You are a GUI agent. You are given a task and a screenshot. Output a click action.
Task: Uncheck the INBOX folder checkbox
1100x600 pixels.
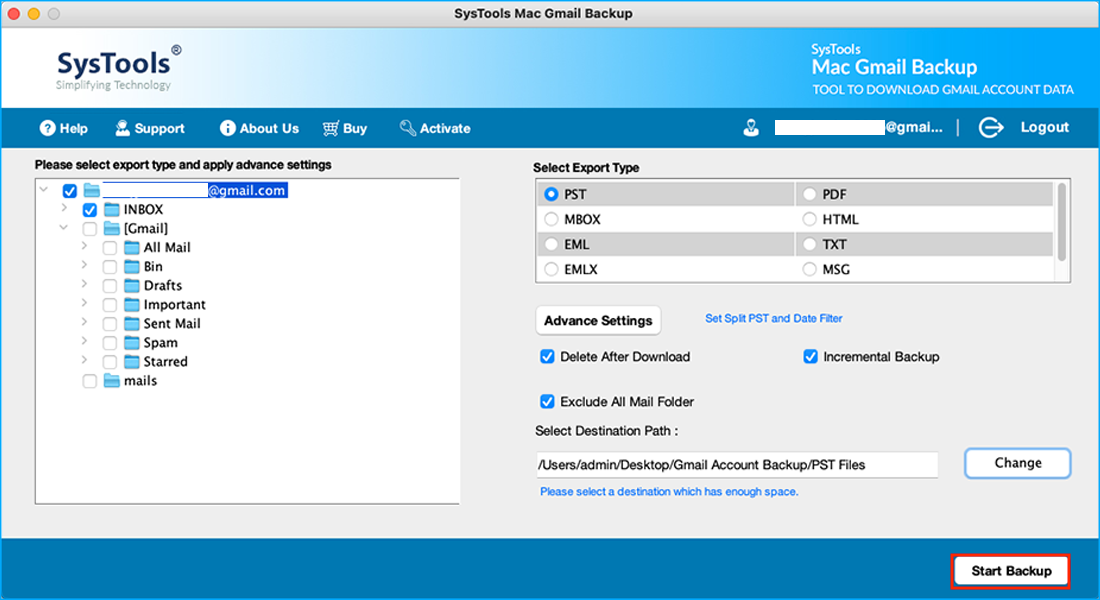pos(90,210)
